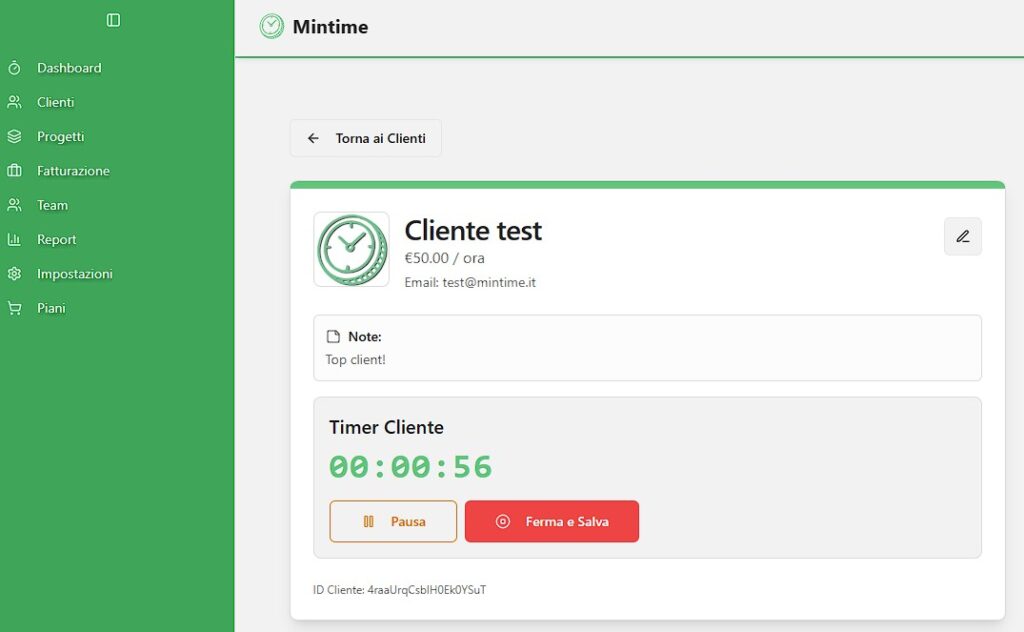Click the Report bar chart icon
Image resolution: width=1024 pixels, height=632 pixels.
[x=14, y=240]
